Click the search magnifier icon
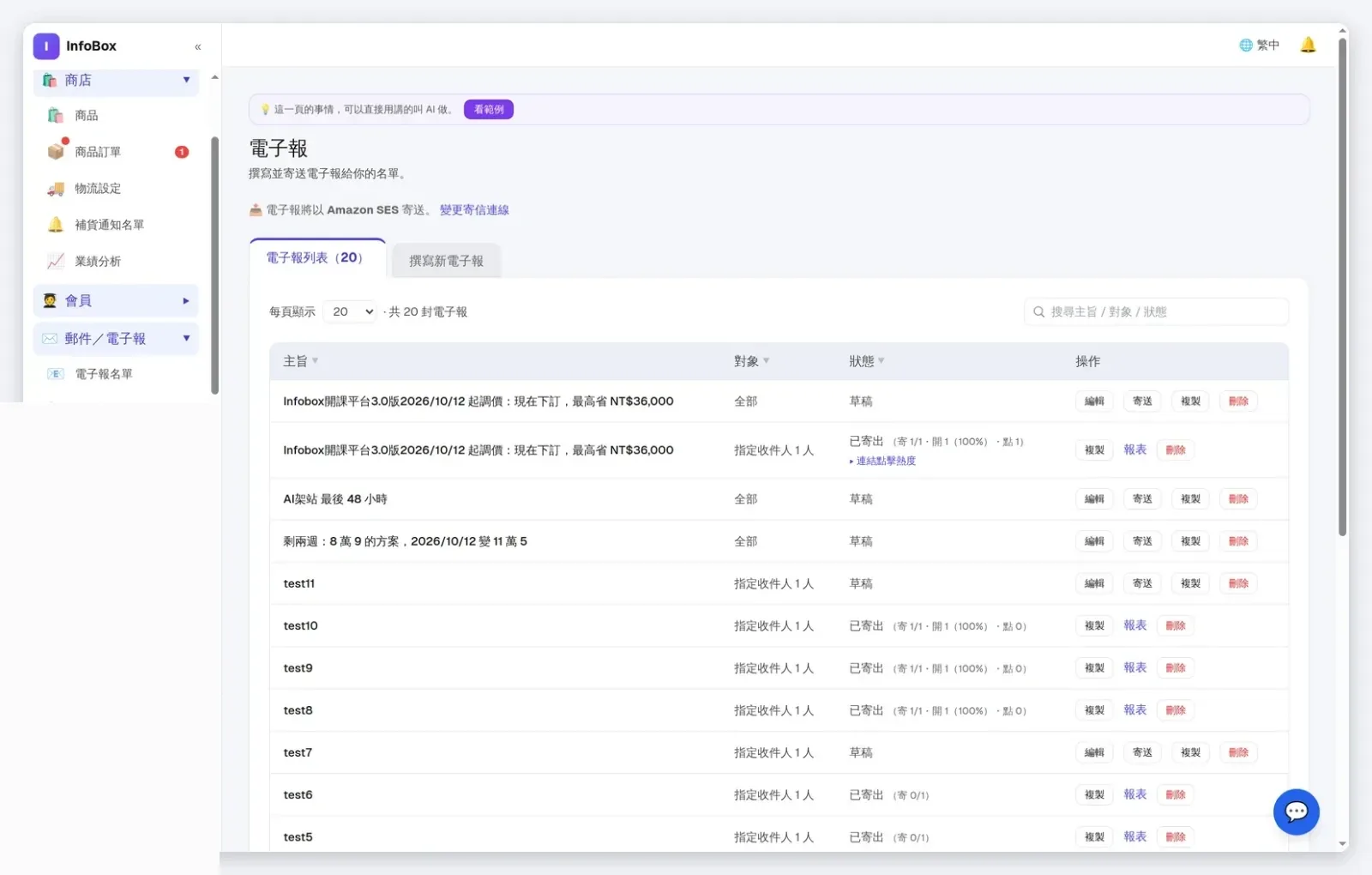Viewport: 1372px width, 875px height. [1038, 312]
